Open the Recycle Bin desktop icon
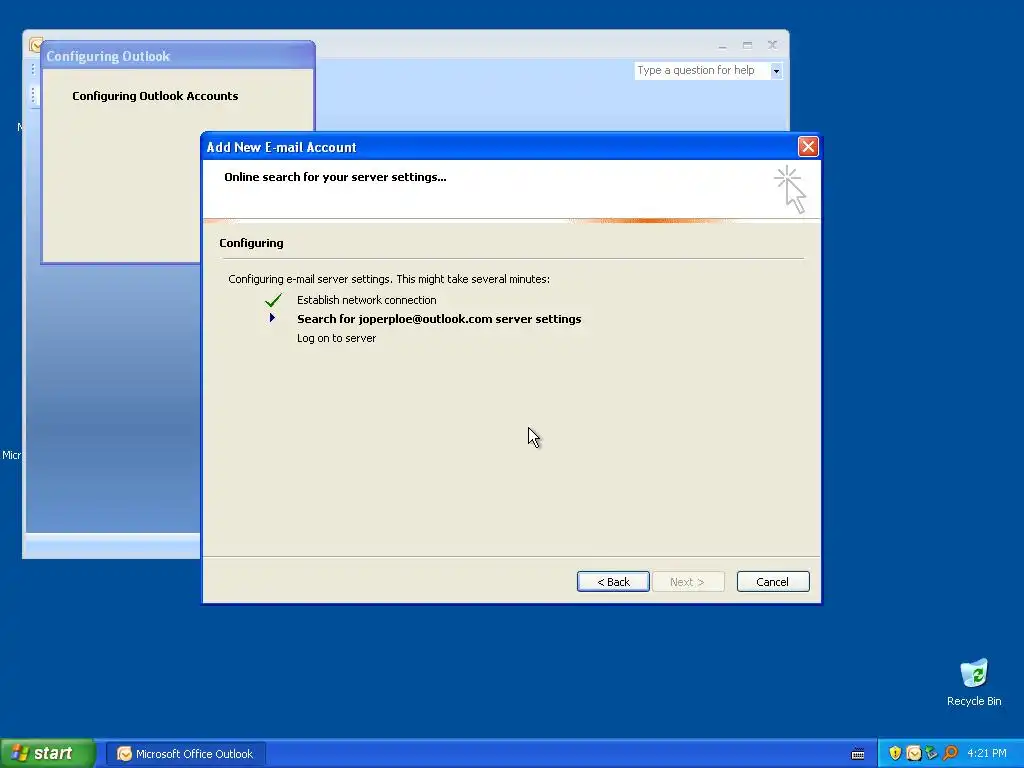1024x768 pixels. pyautogui.click(x=974, y=682)
